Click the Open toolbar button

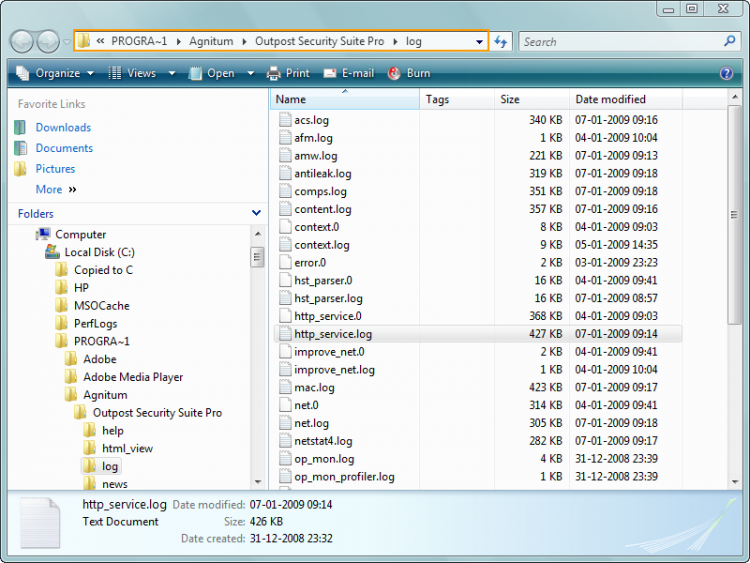pyautogui.click(x=211, y=73)
